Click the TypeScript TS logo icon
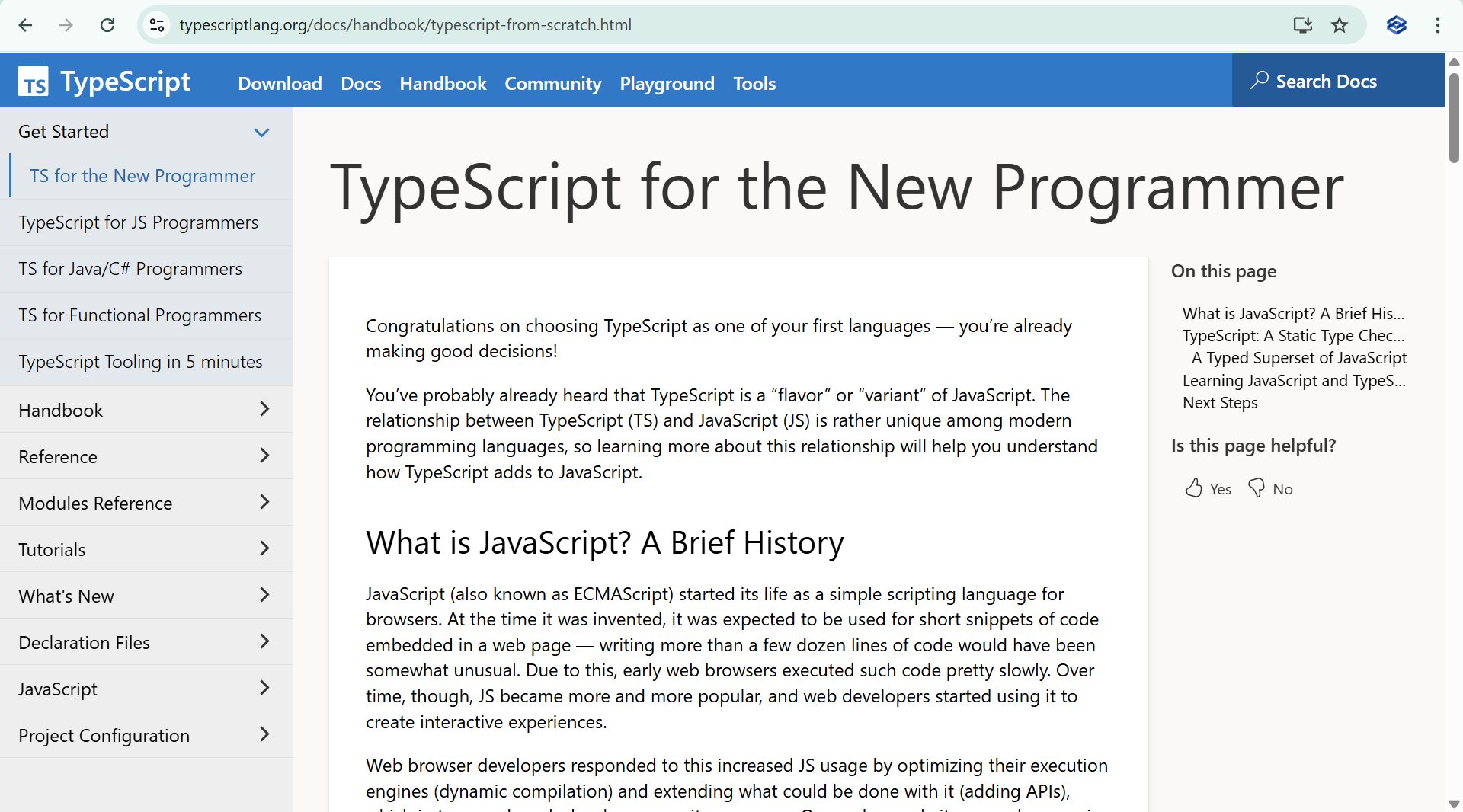 [x=34, y=82]
